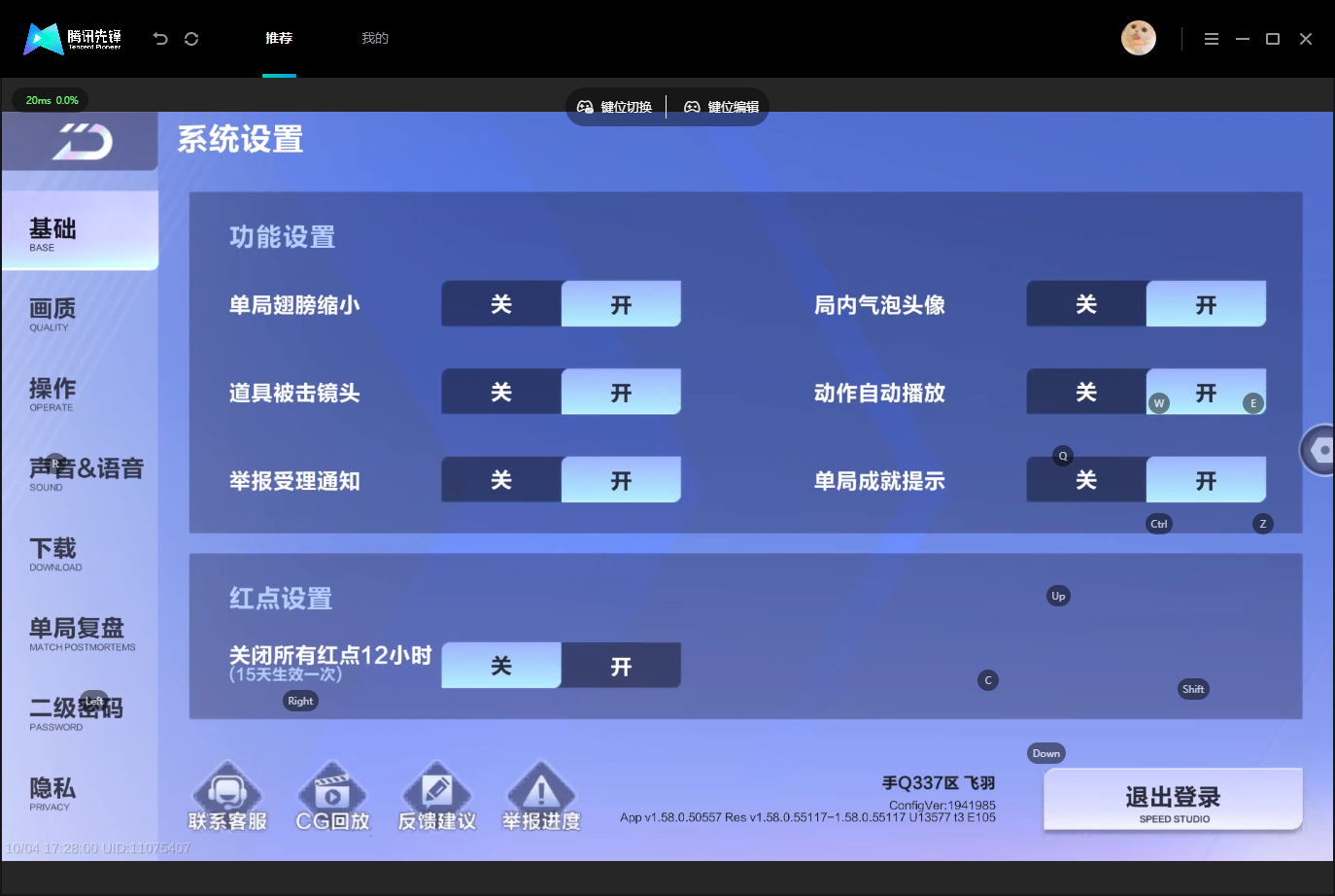Screen dimensions: 1335x896
Task: Turn on 单局翅膀缩小 with 开
Action: tap(621, 304)
